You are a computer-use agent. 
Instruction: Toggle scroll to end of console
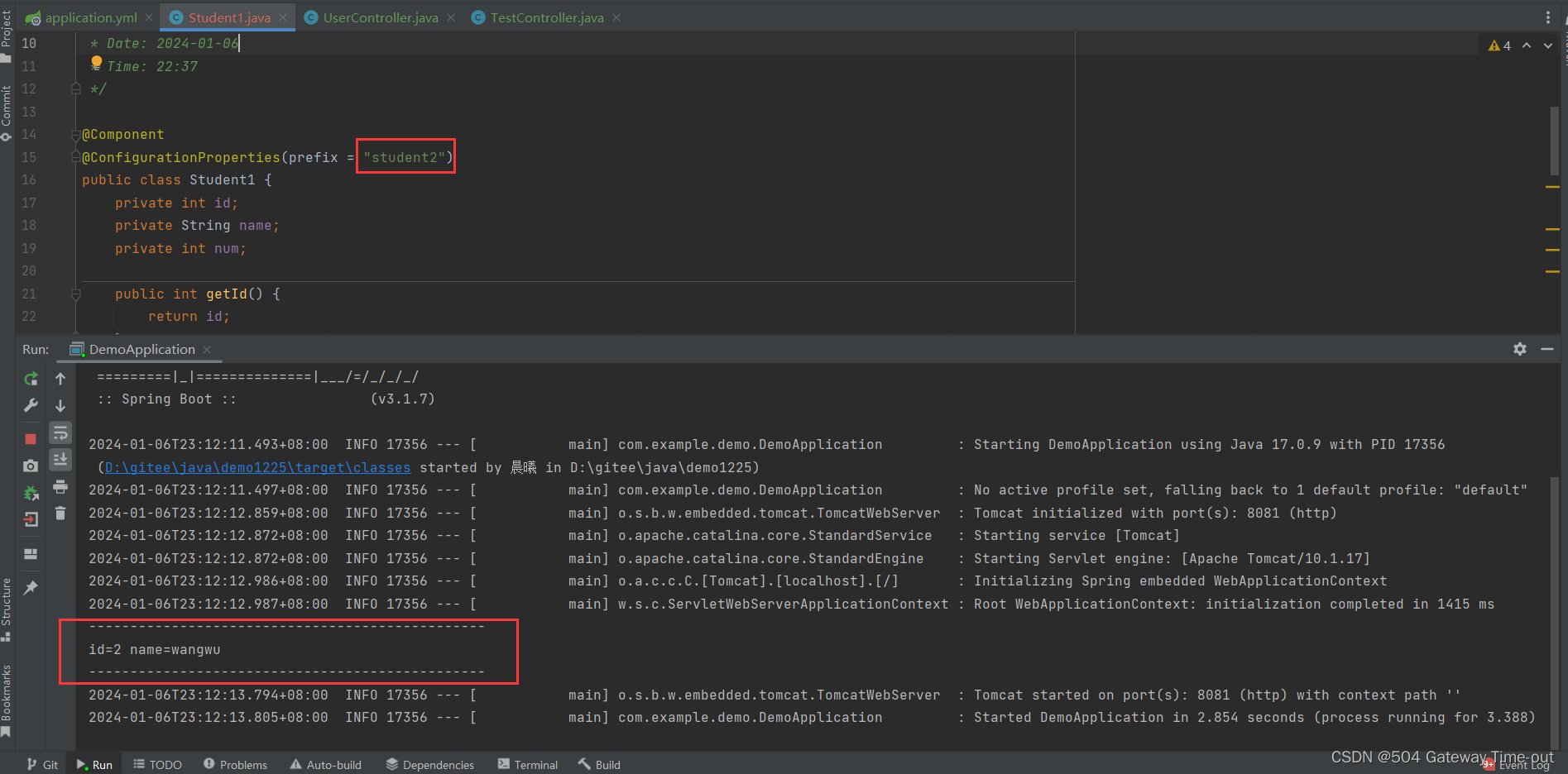pyautogui.click(x=60, y=460)
